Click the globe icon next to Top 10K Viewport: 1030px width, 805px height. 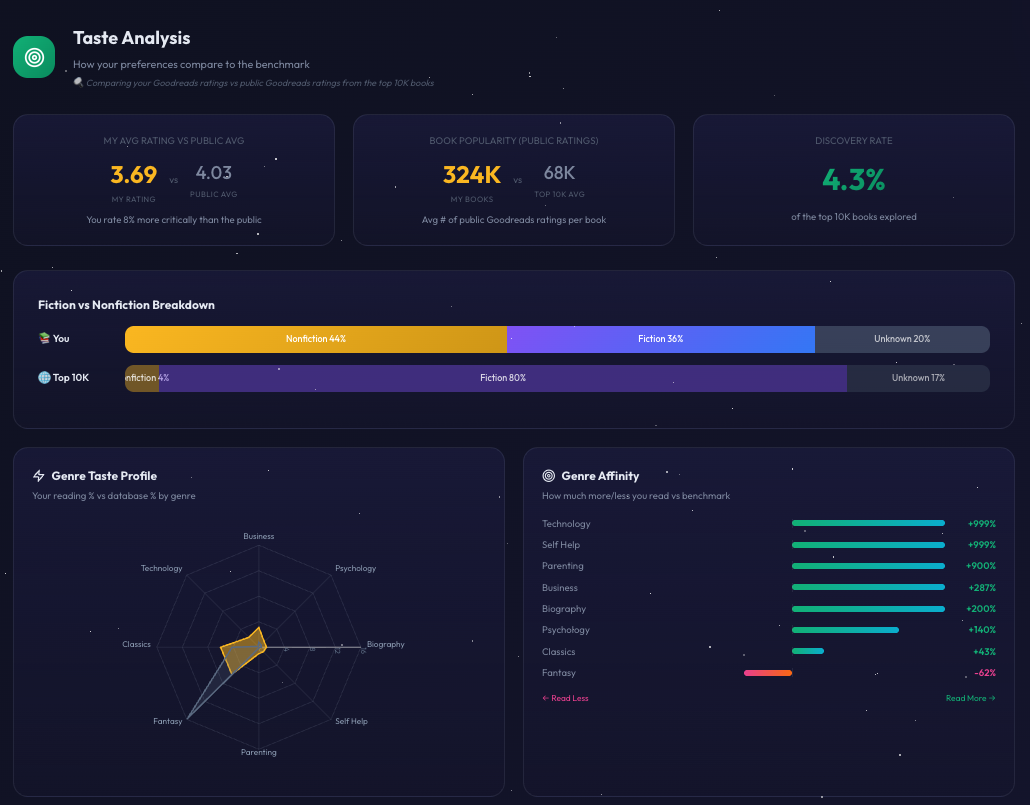point(44,378)
